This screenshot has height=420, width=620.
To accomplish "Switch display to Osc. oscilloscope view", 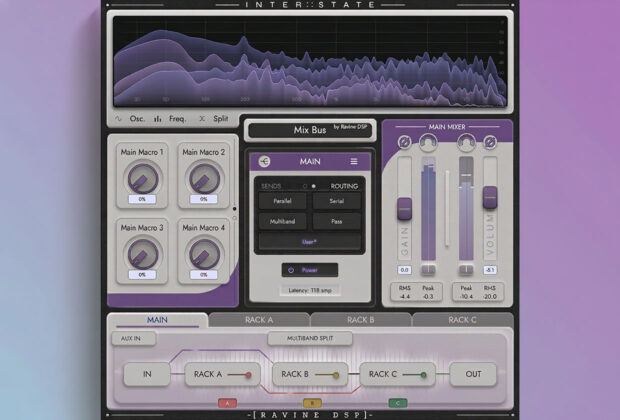I will (x=130, y=119).
